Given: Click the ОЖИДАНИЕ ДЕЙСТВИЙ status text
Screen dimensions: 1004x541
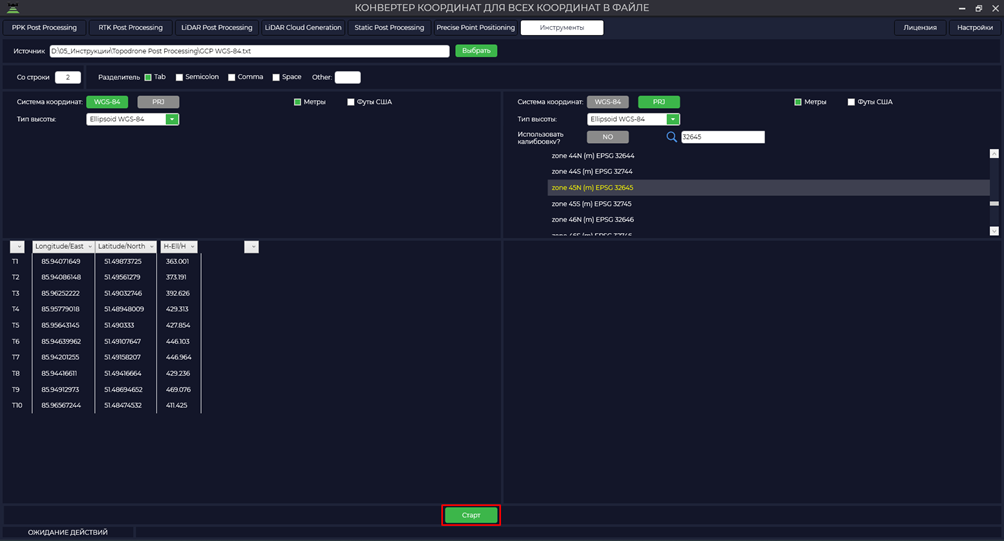Looking at the screenshot, I should (x=68, y=533).
